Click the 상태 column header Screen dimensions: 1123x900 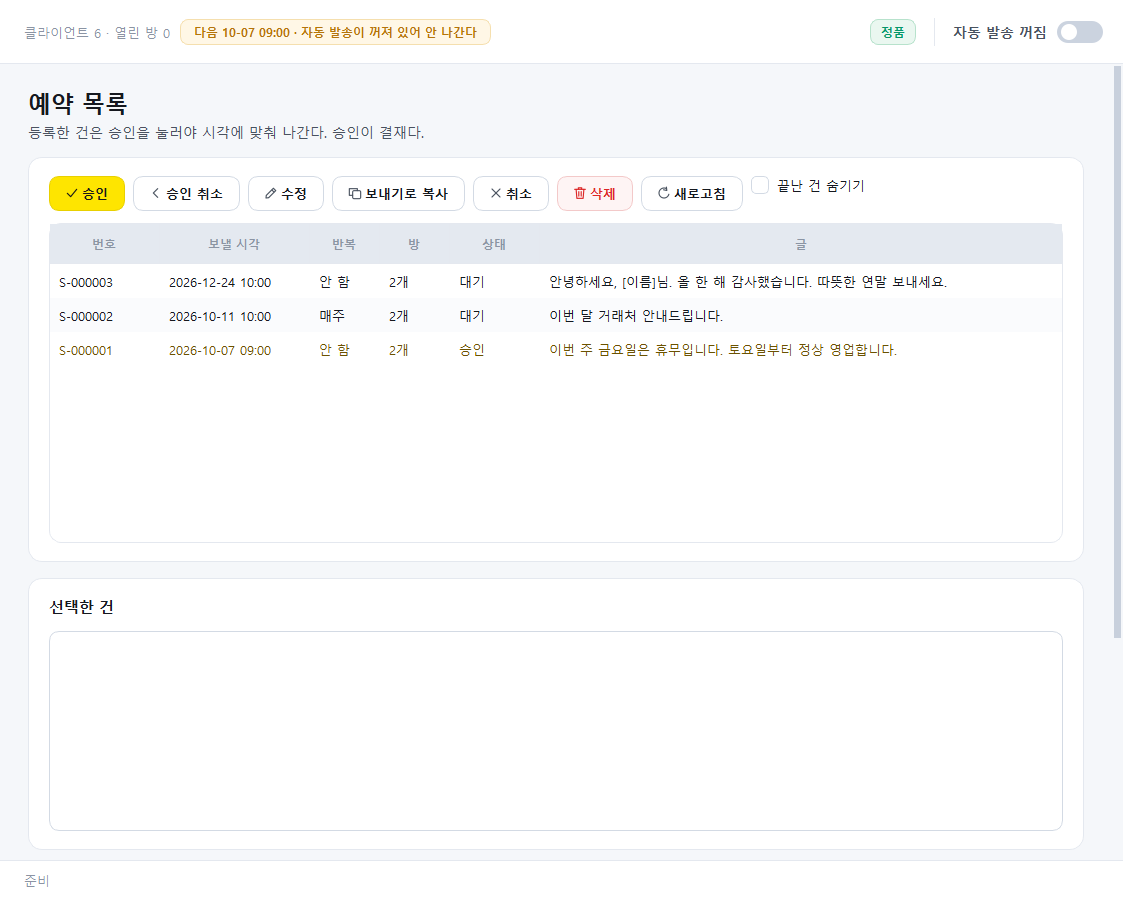pos(493,244)
